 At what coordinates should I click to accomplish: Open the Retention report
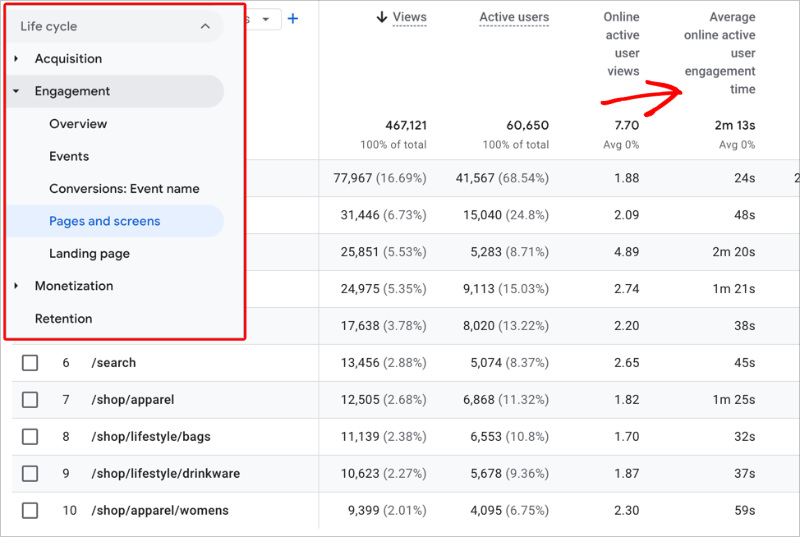[63, 319]
